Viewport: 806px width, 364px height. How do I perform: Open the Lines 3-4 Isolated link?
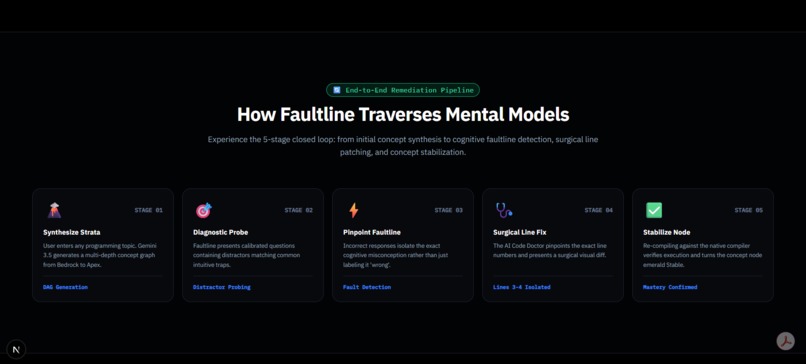tap(522, 287)
